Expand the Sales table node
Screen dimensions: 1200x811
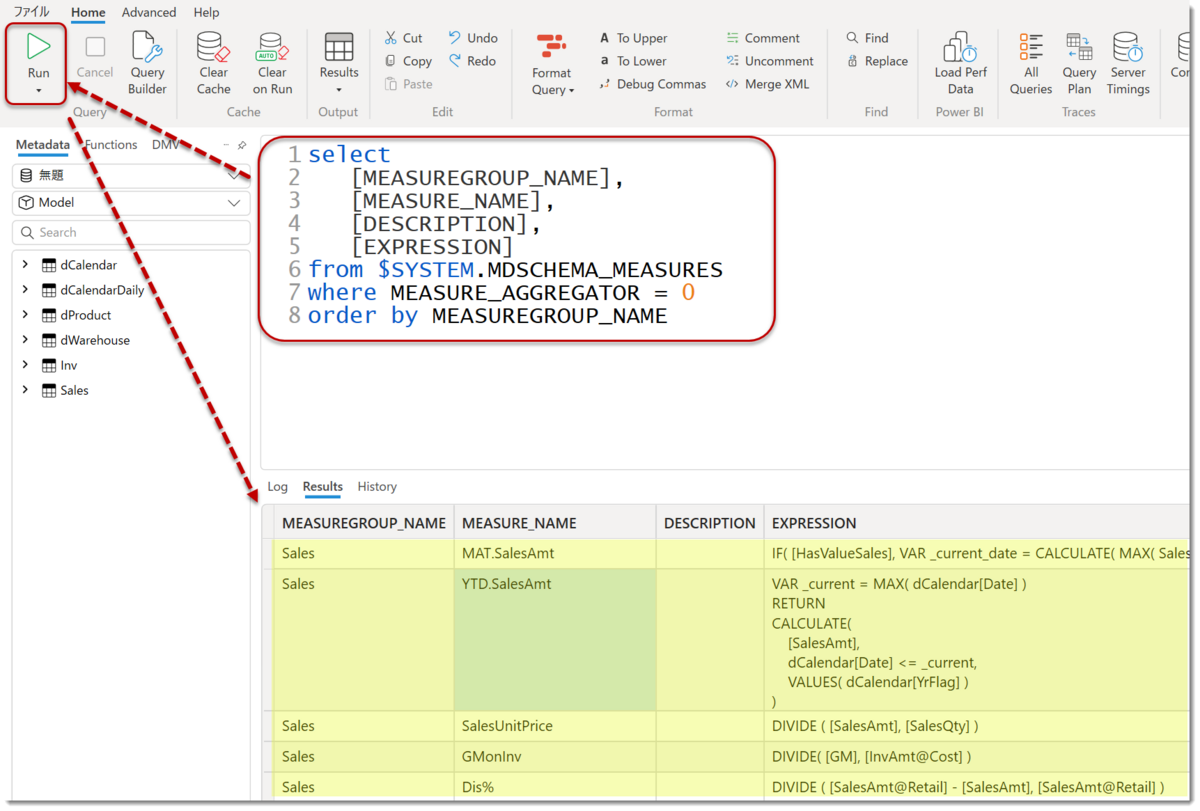(x=25, y=390)
